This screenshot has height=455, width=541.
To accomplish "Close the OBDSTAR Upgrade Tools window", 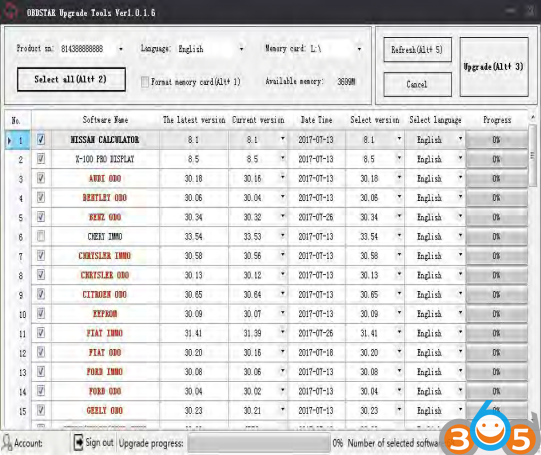I will [531, 11].
